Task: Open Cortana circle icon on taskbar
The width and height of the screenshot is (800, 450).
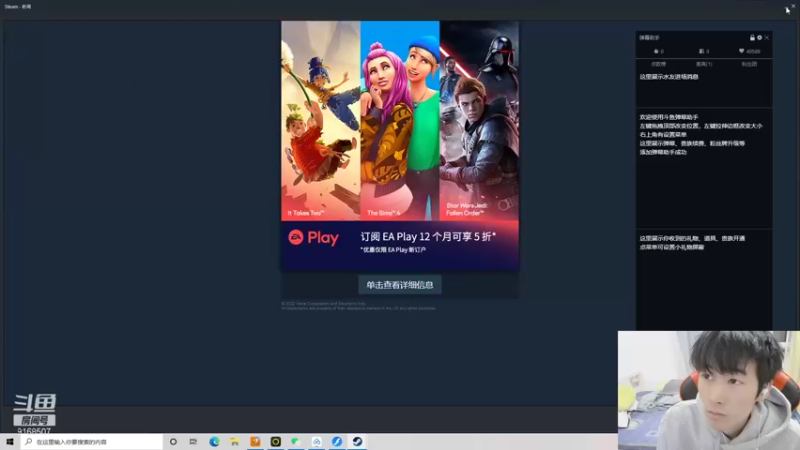Action: click(x=173, y=442)
